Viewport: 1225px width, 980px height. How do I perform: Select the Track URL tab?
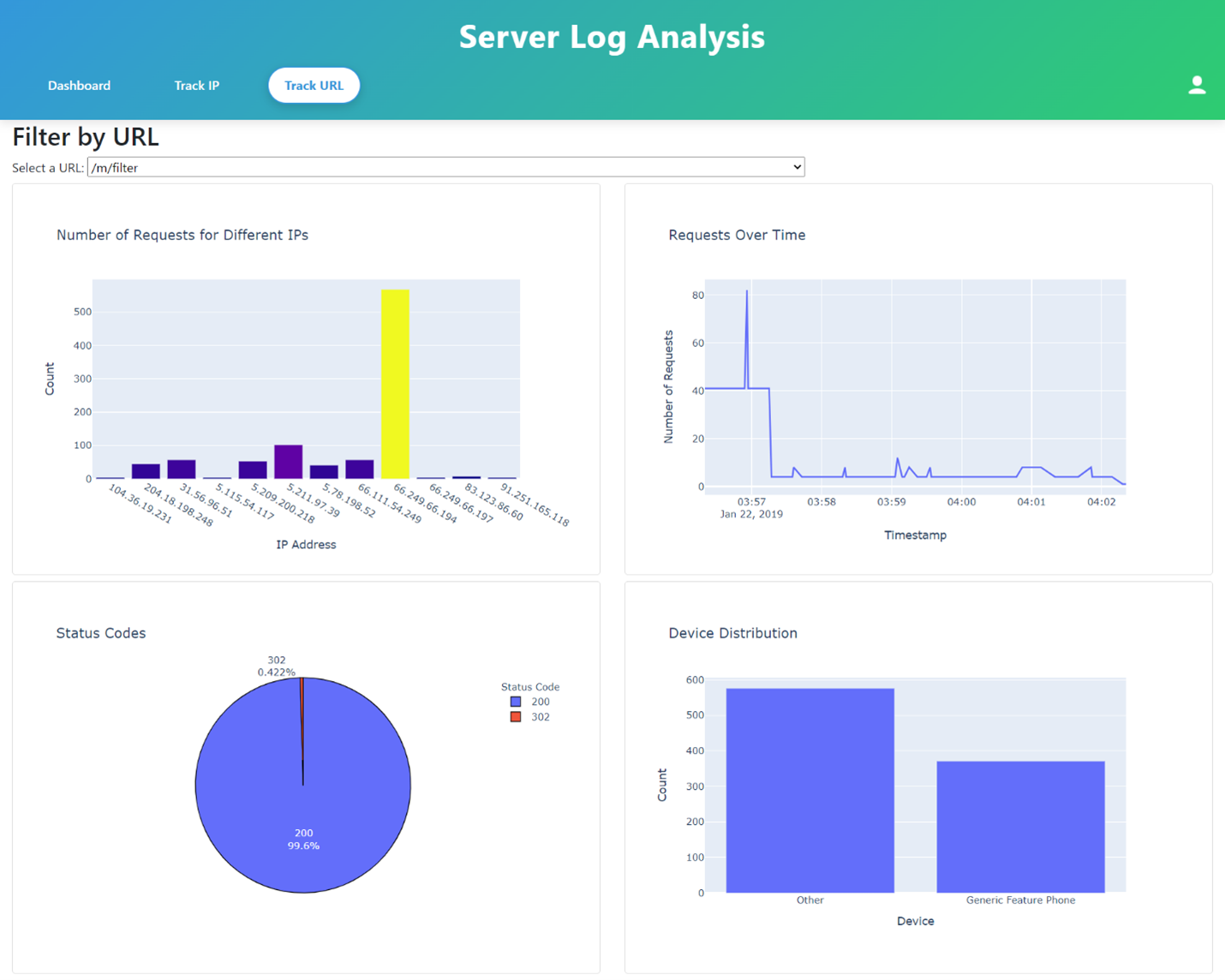click(314, 86)
